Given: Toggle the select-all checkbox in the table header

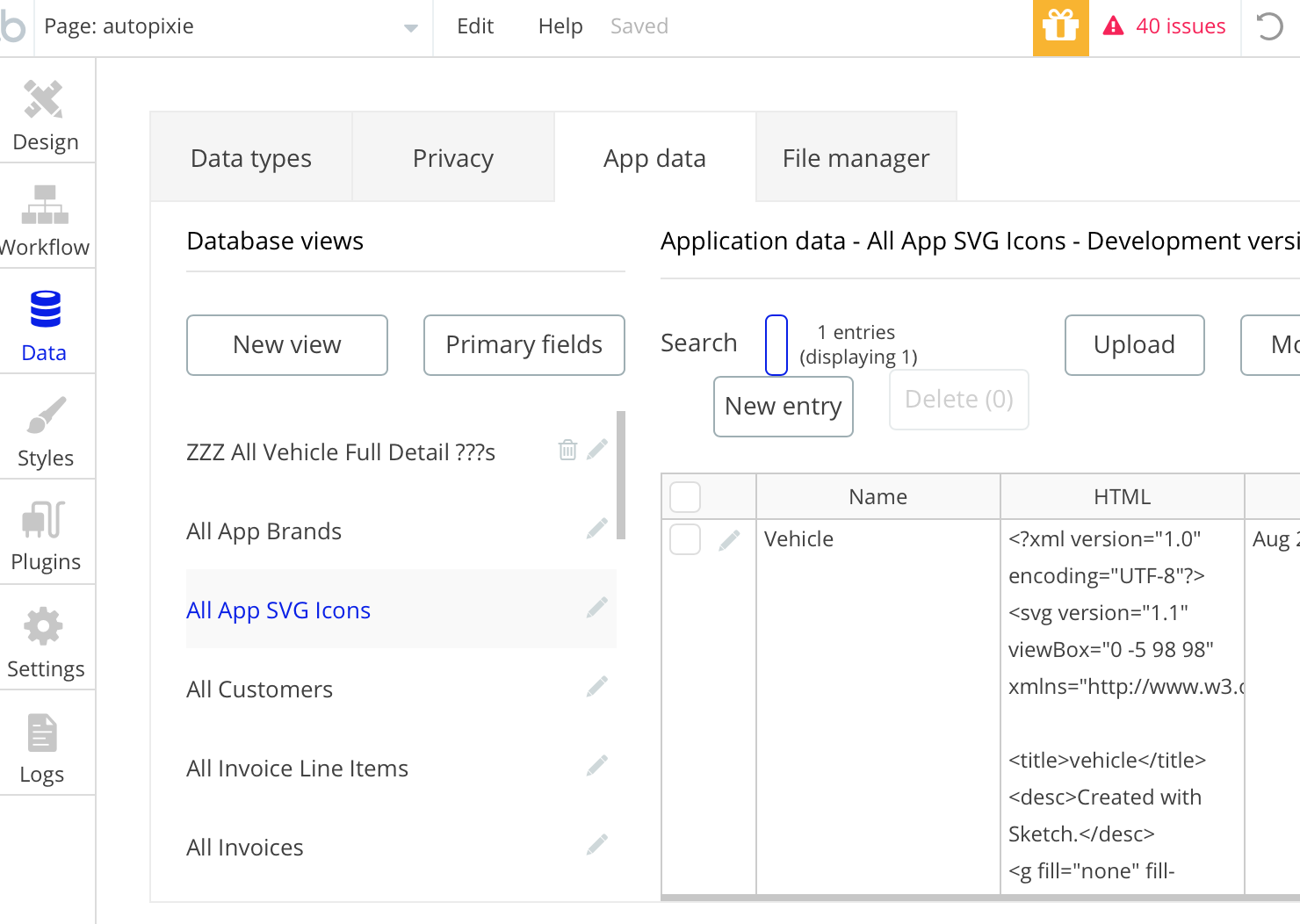Looking at the screenshot, I should [x=685, y=497].
